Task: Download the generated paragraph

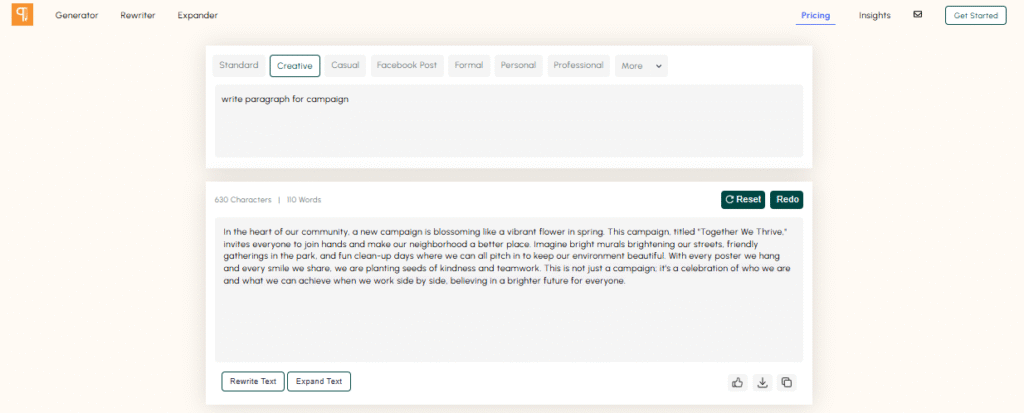Action: [762, 382]
